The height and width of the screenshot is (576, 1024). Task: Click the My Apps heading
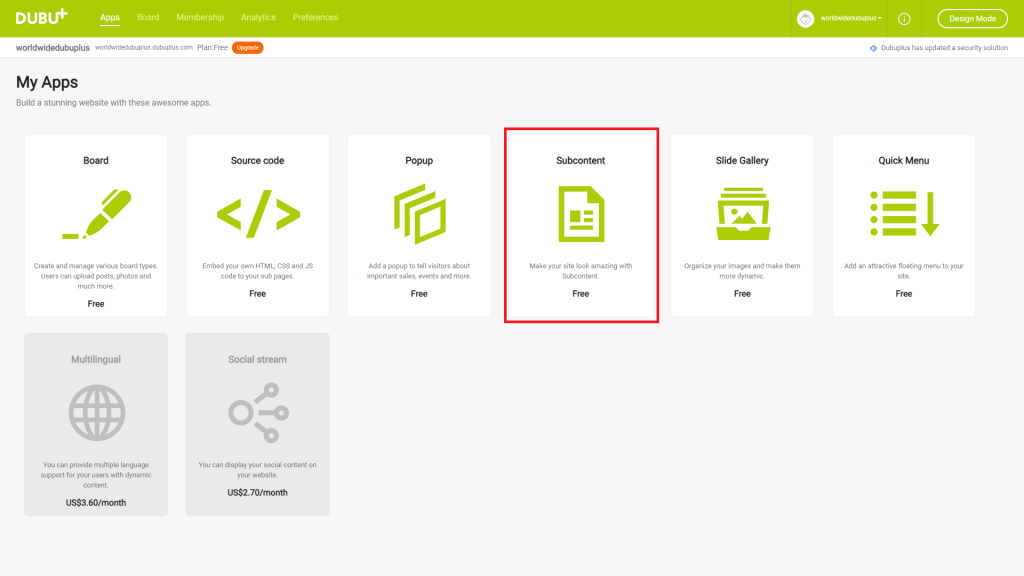(x=47, y=83)
